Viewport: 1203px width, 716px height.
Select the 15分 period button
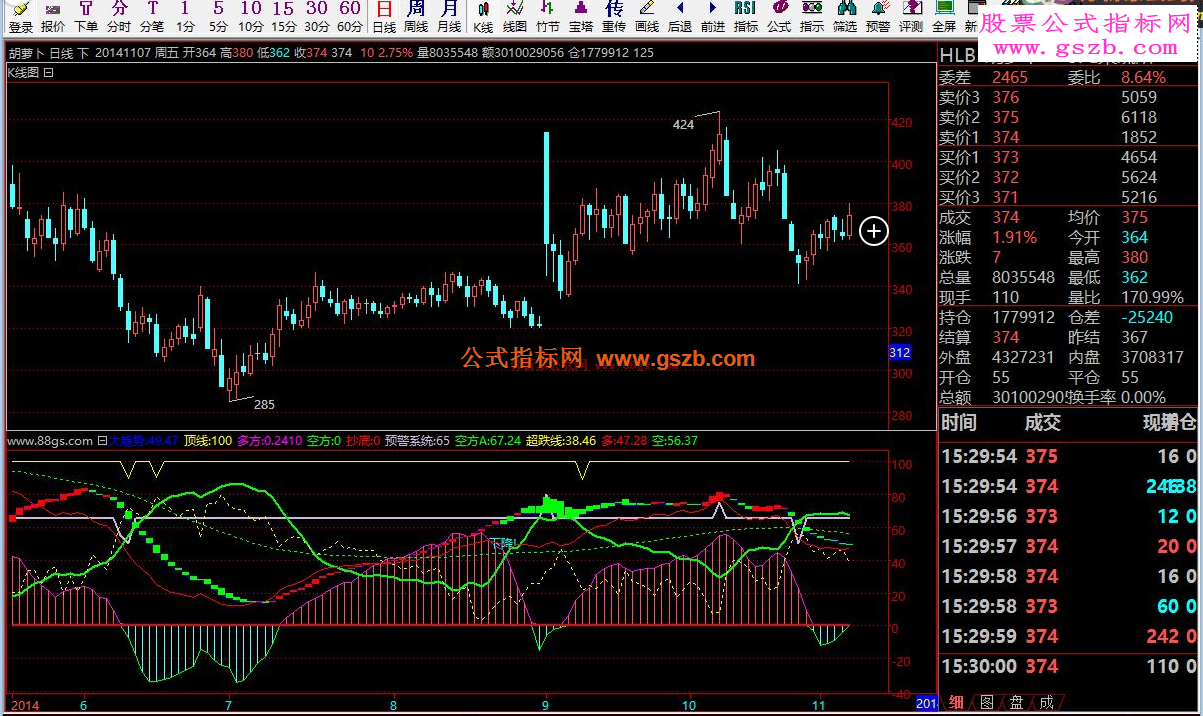(x=284, y=17)
